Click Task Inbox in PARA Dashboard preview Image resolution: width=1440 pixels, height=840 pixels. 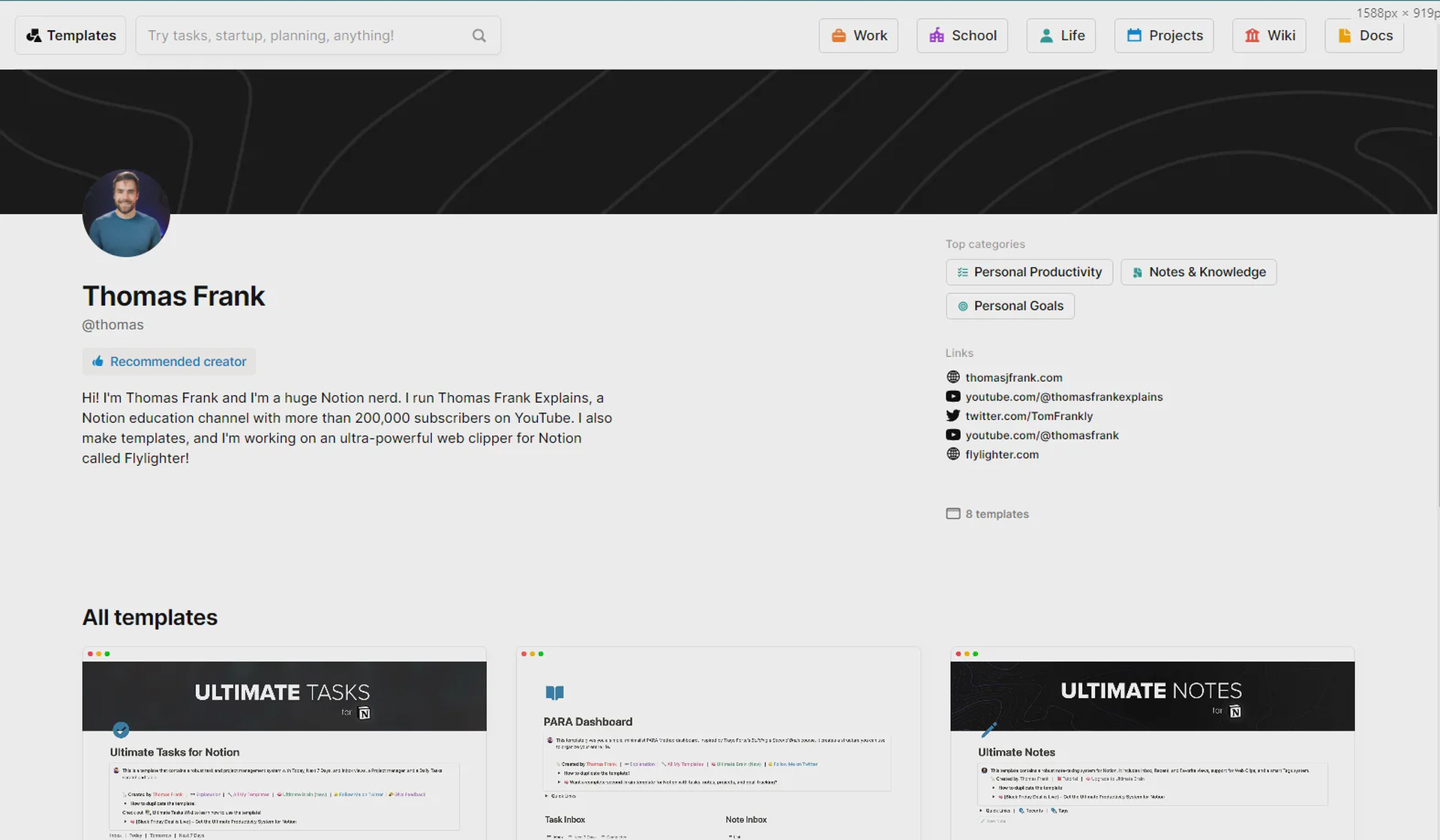[x=565, y=820]
